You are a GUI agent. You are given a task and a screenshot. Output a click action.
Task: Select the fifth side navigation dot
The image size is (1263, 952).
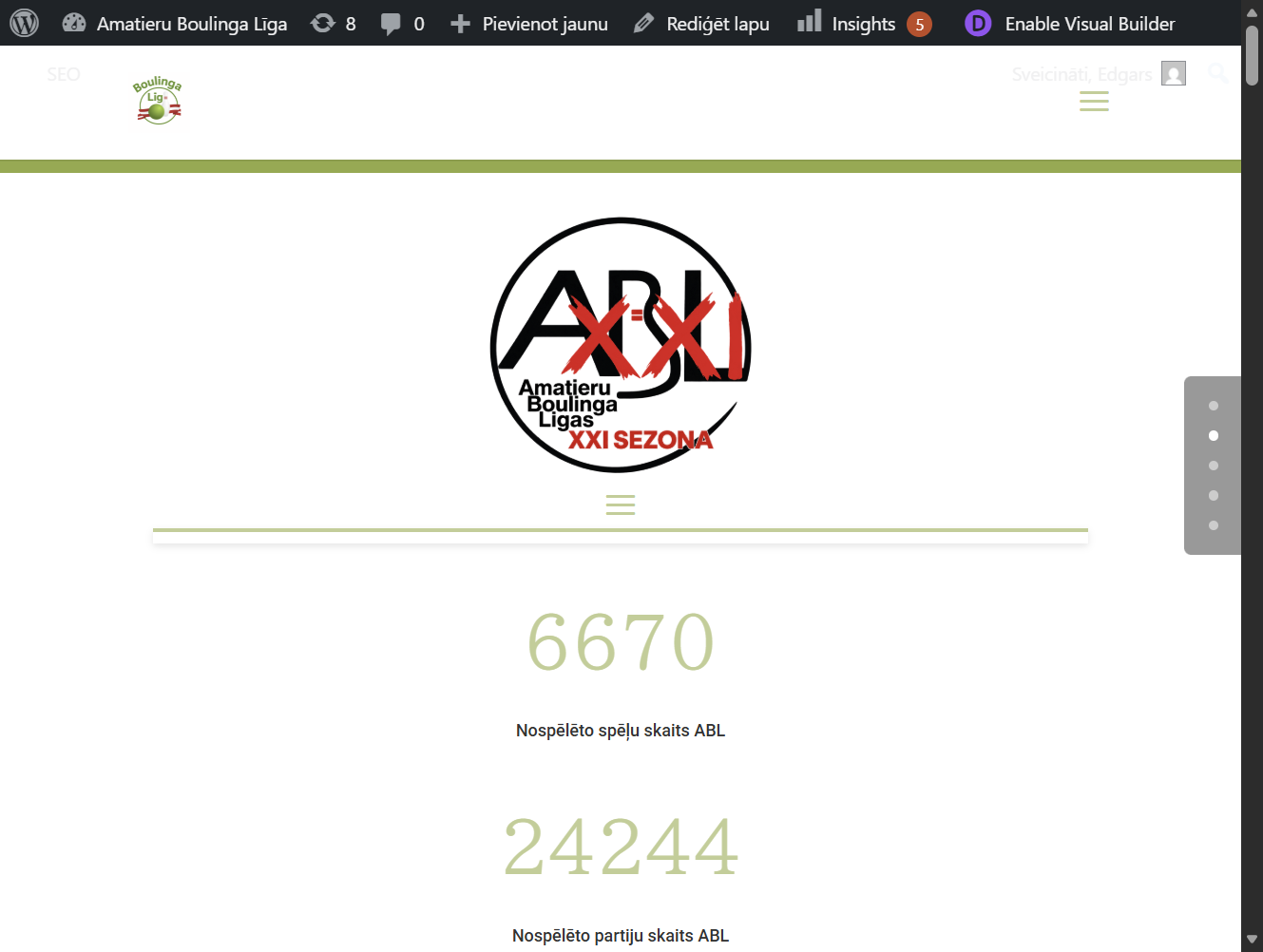pos(1214,525)
